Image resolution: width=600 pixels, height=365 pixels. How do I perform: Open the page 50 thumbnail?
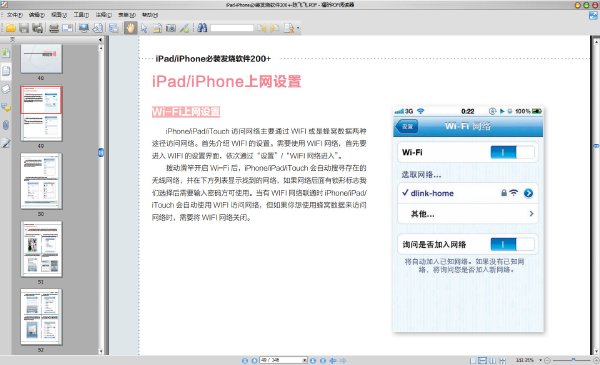coord(41,181)
